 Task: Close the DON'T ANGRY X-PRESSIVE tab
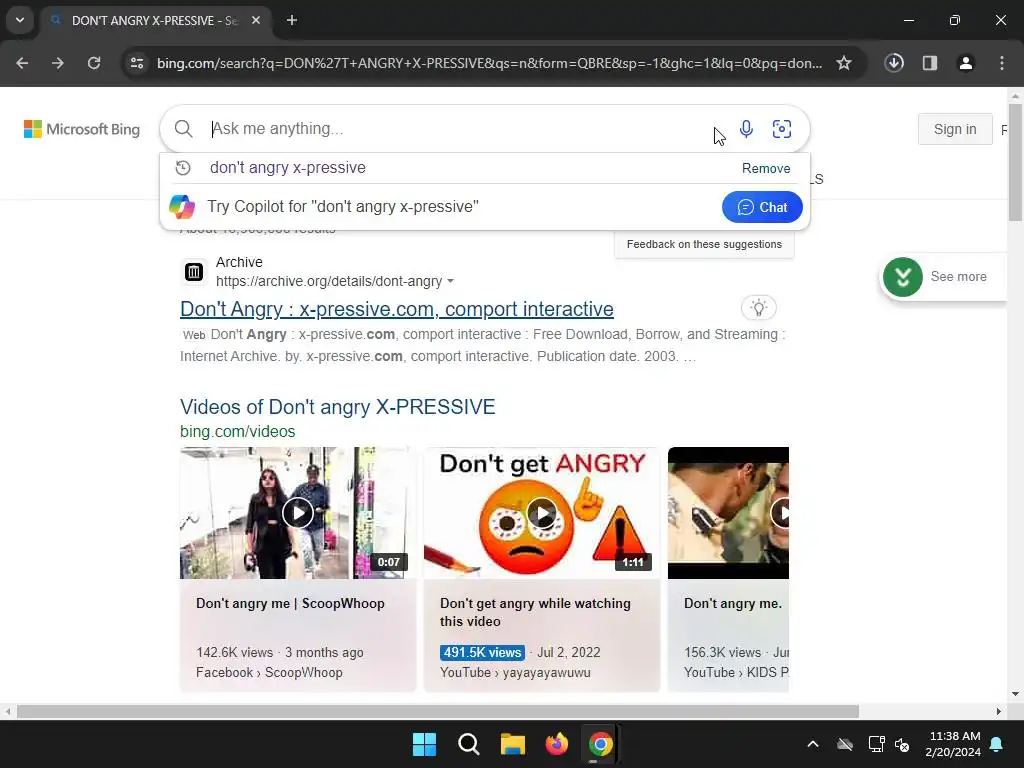coord(256,20)
